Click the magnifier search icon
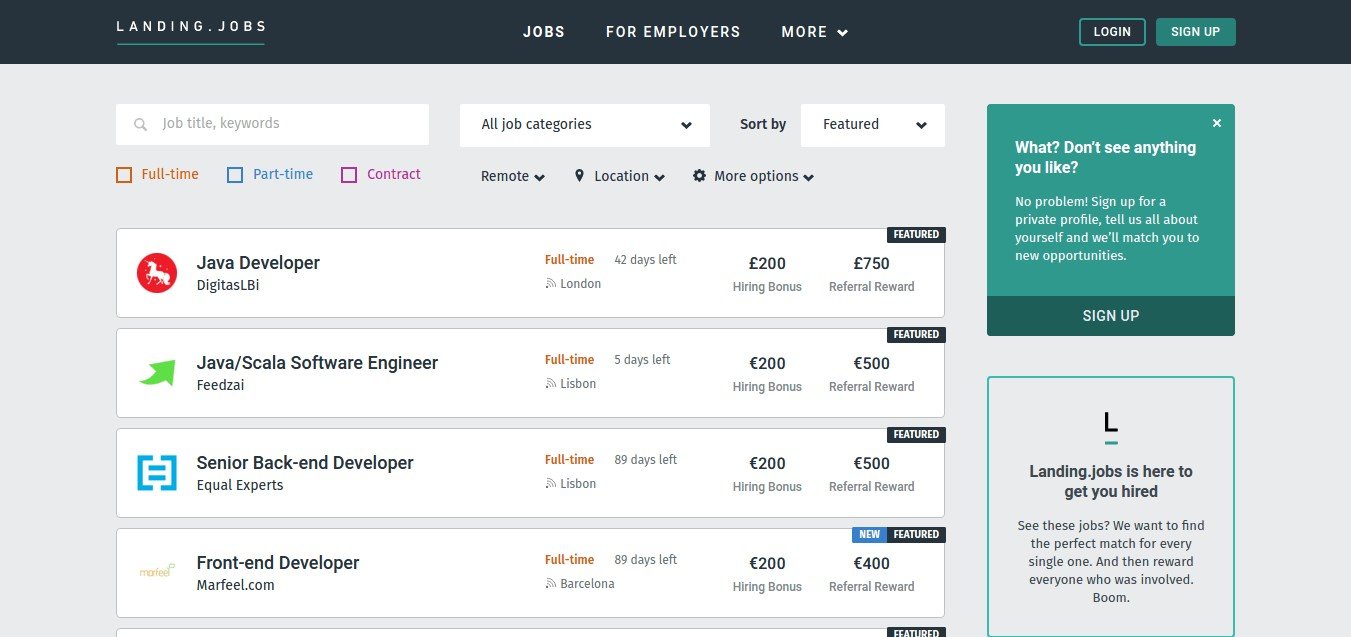Viewport: 1351px width, 637px height. point(141,125)
